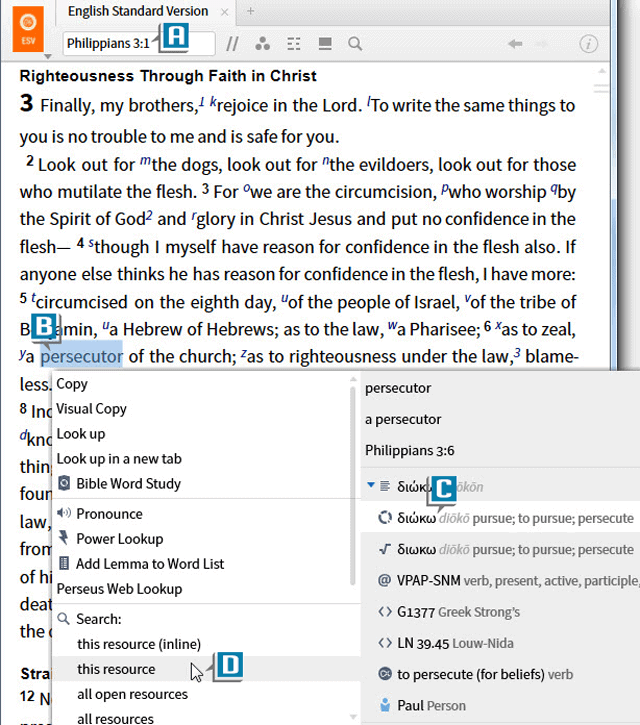Open the visual filters icon

(x=263, y=44)
